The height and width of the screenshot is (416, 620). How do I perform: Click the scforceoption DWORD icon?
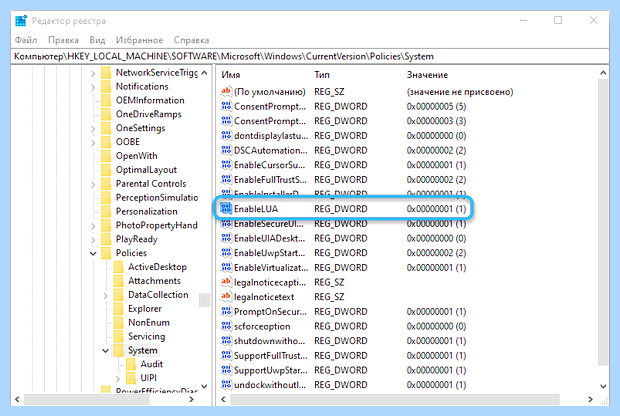[x=226, y=326]
